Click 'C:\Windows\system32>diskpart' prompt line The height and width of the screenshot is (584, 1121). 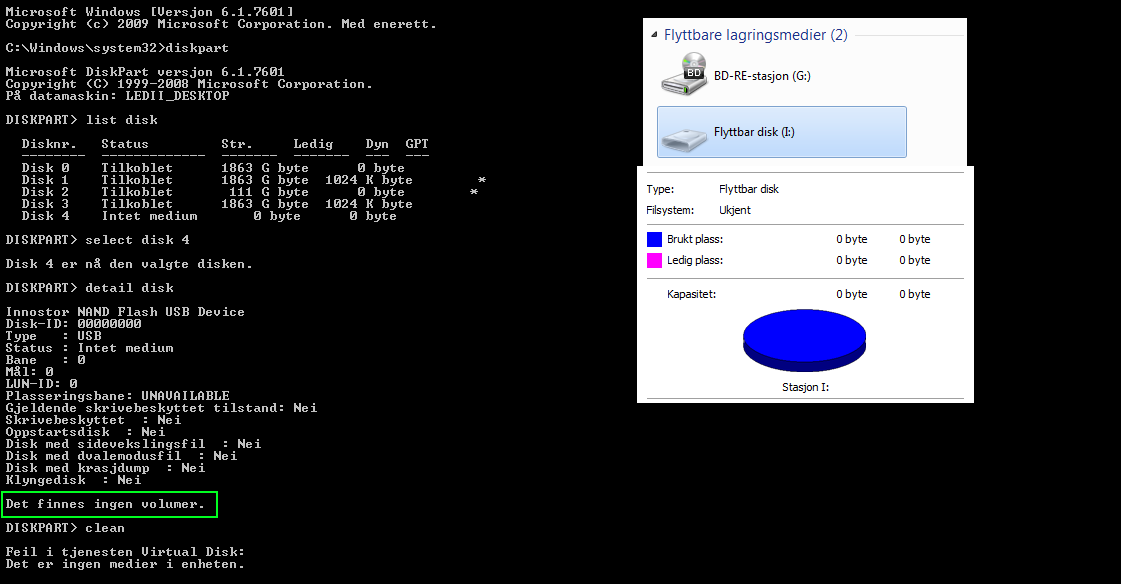coord(117,48)
